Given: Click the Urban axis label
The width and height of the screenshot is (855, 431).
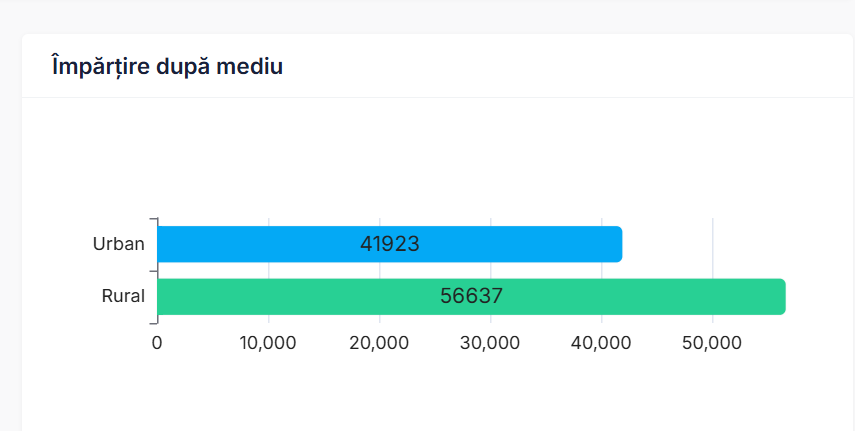Looking at the screenshot, I should [x=119, y=244].
